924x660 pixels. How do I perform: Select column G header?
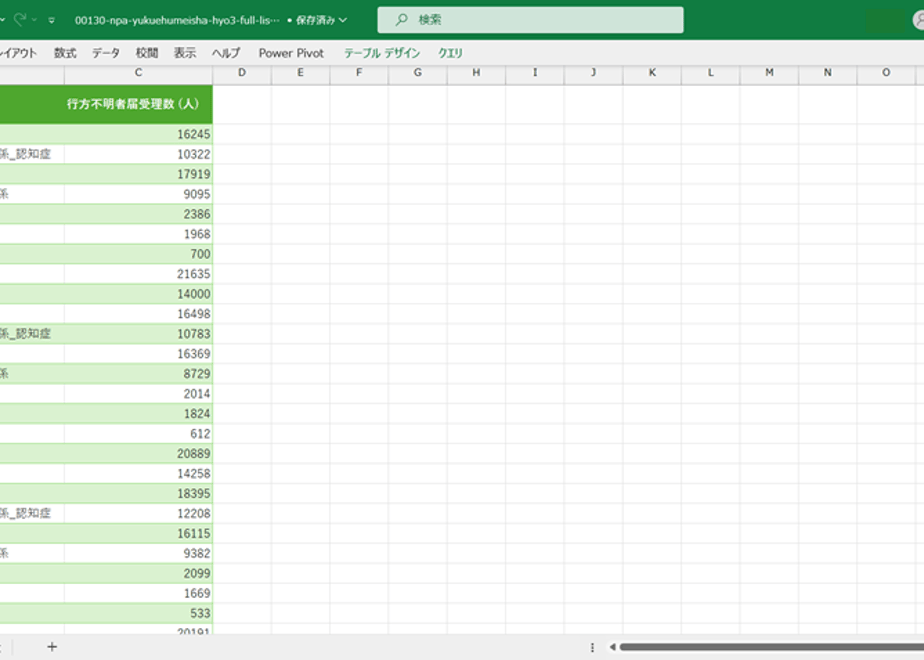click(418, 72)
